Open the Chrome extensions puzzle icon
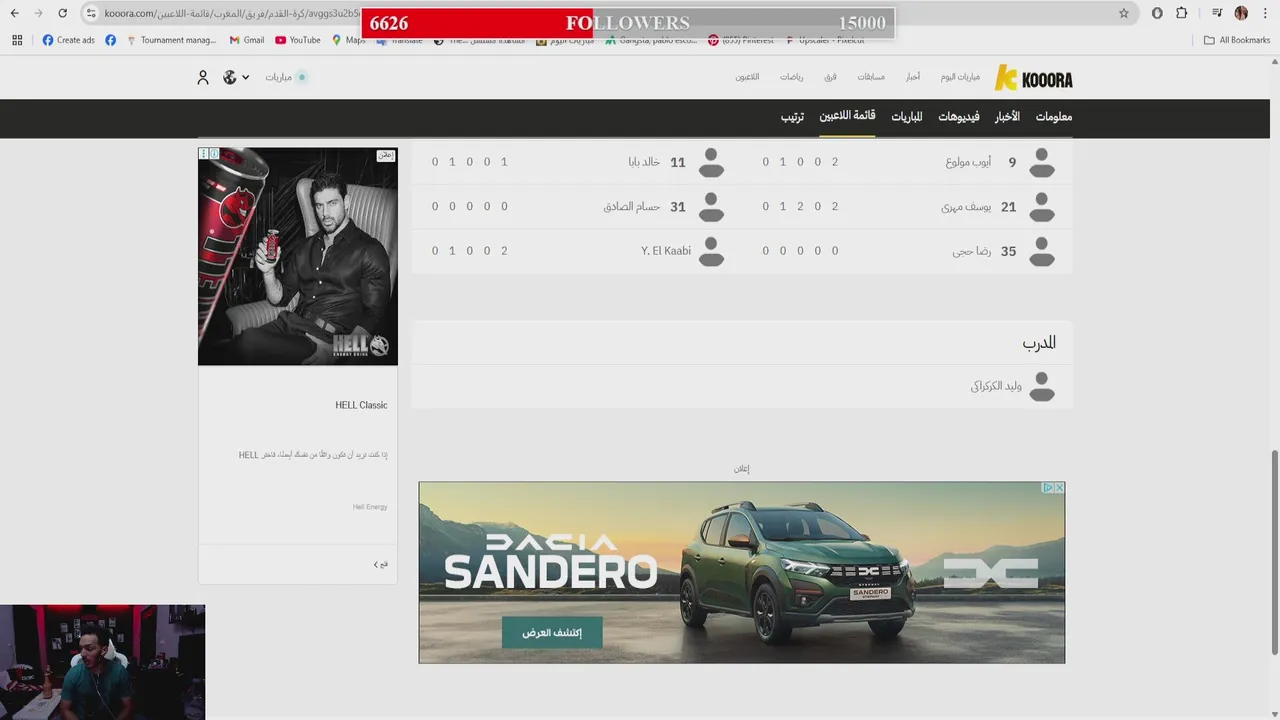Image resolution: width=1280 pixels, height=720 pixels. tap(1181, 13)
